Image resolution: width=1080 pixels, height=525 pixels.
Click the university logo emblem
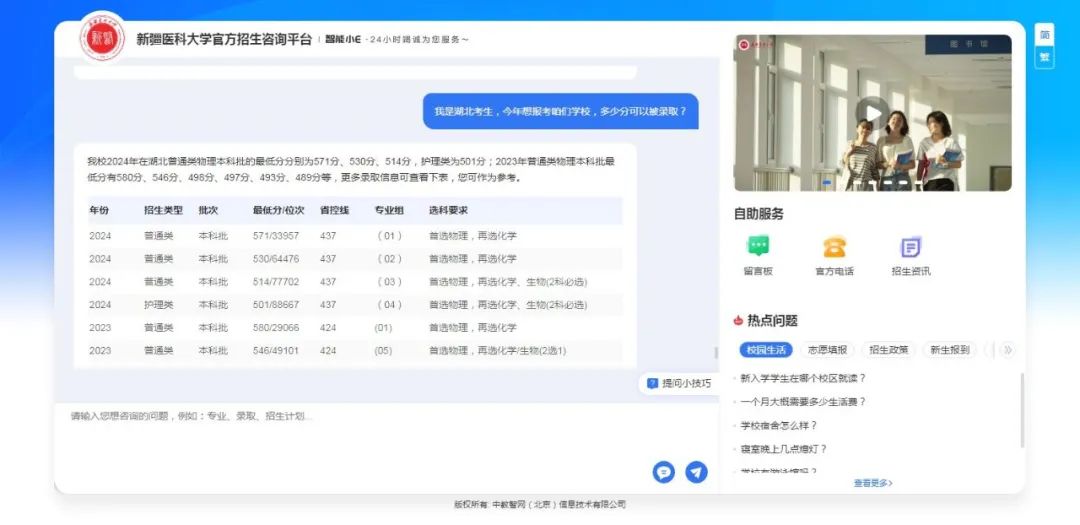(102, 38)
